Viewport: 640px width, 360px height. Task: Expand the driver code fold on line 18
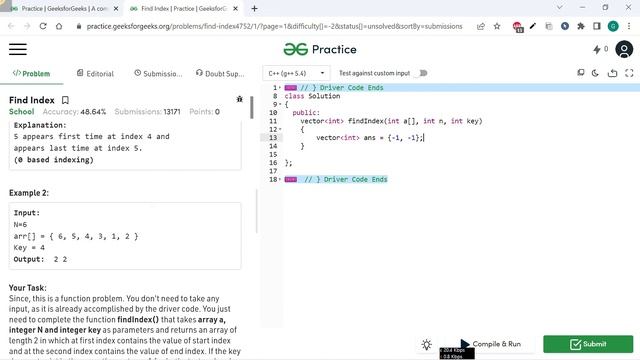[x=280, y=180]
